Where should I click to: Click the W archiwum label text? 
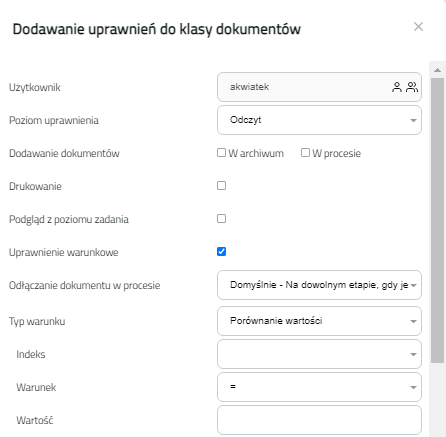(256, 153)
